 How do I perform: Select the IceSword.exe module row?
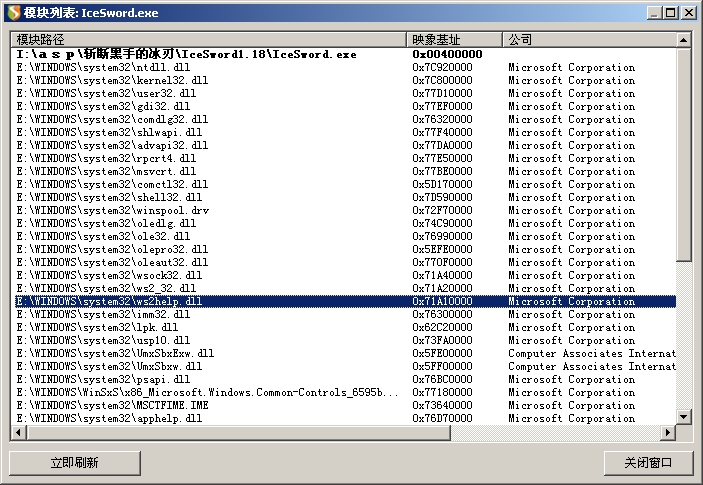point(344,54)
